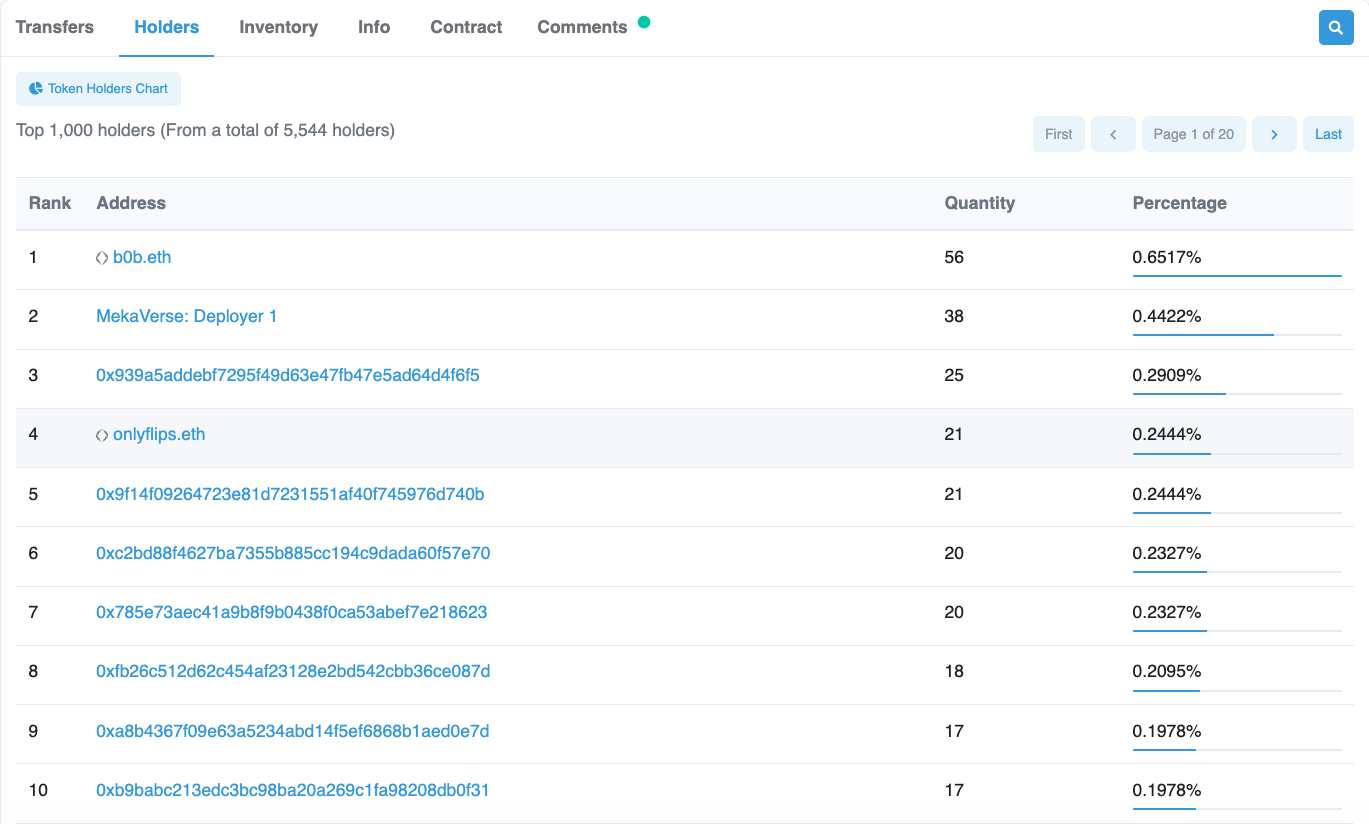Click the Page 1 of 20 indicator
This screenshot has width=1369, height=824.
[x=1194, y=134]
